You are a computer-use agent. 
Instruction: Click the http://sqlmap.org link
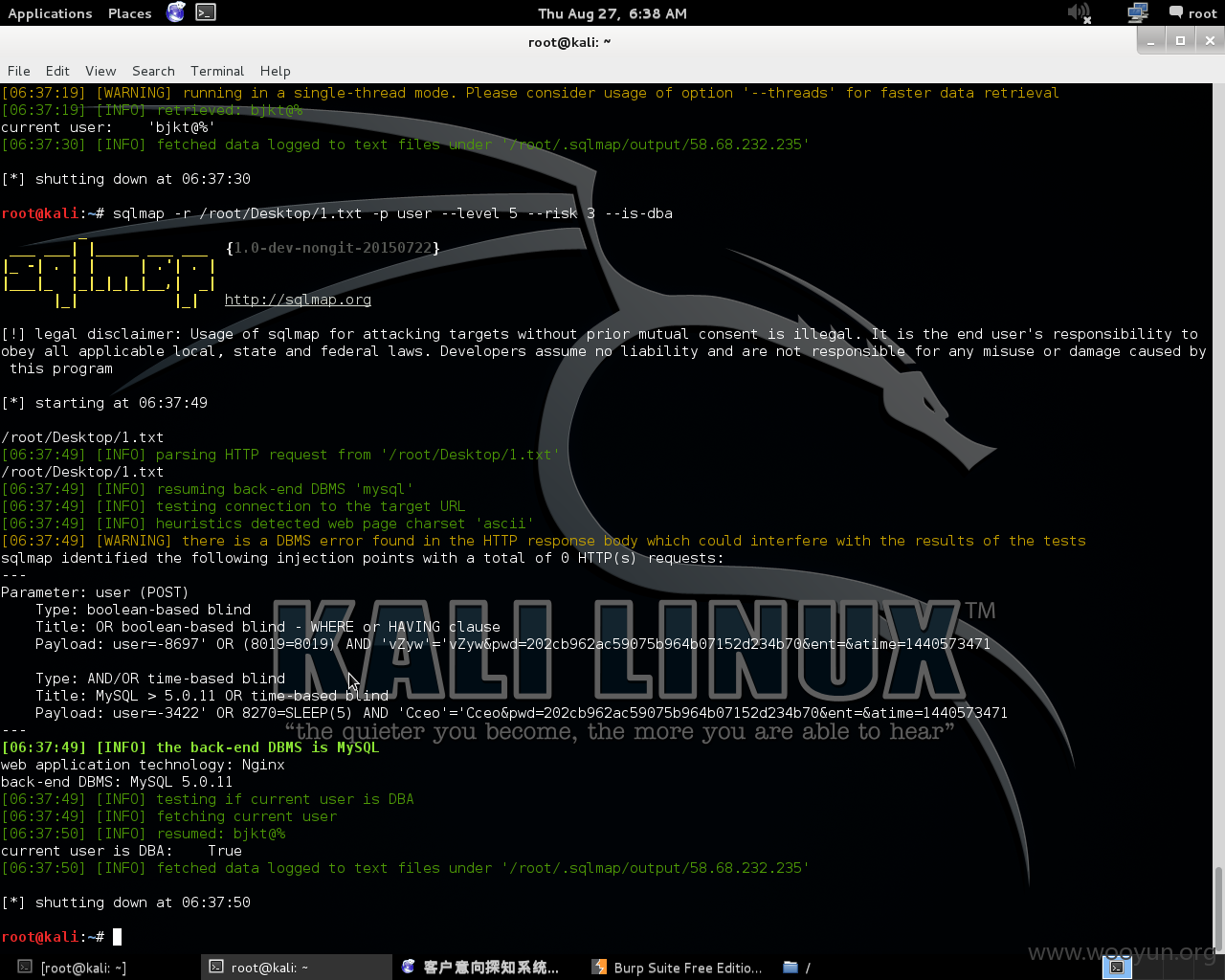(298, 300)
